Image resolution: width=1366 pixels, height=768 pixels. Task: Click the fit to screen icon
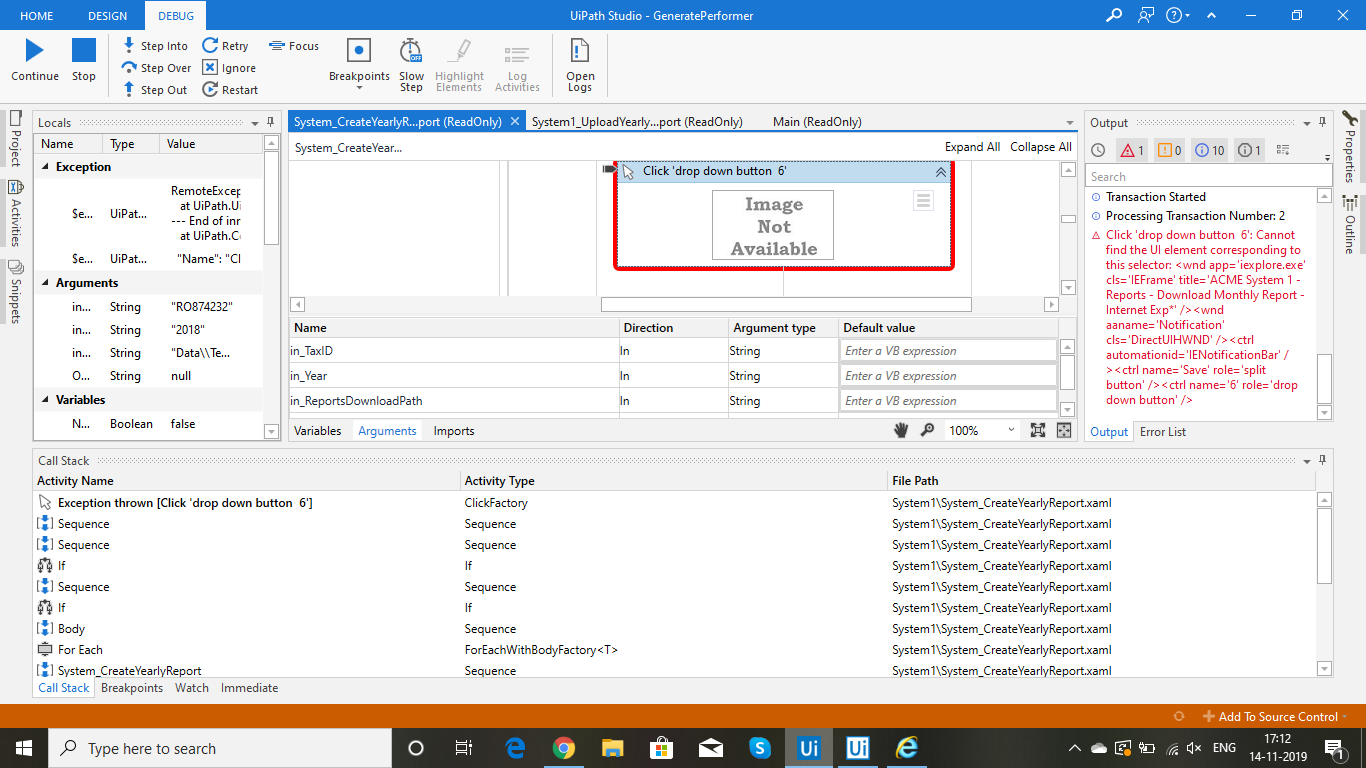[1038, 430]
